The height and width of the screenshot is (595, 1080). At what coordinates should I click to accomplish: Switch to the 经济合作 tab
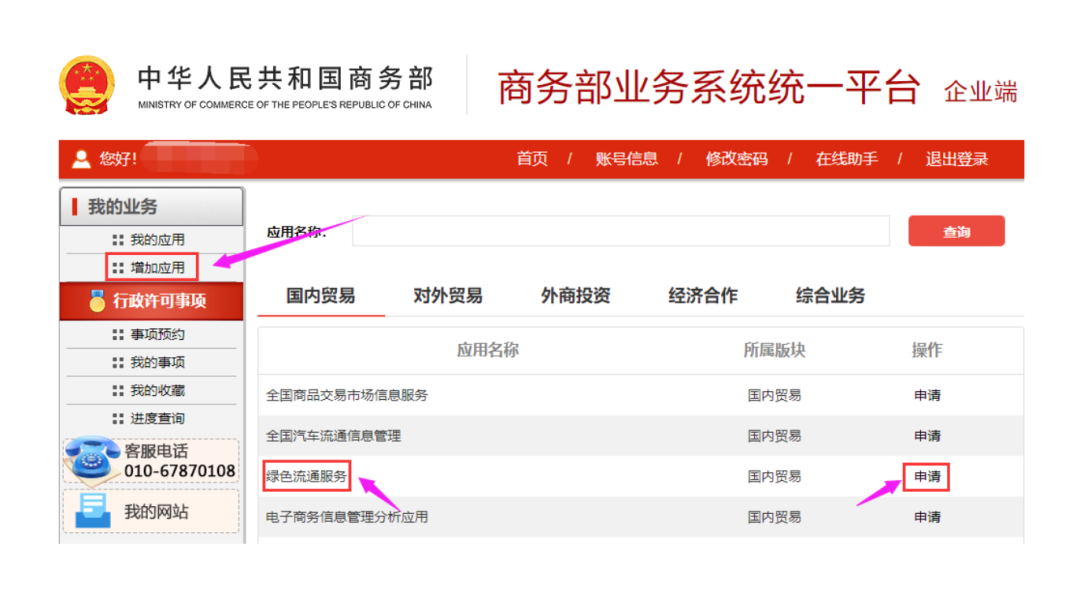703,296
